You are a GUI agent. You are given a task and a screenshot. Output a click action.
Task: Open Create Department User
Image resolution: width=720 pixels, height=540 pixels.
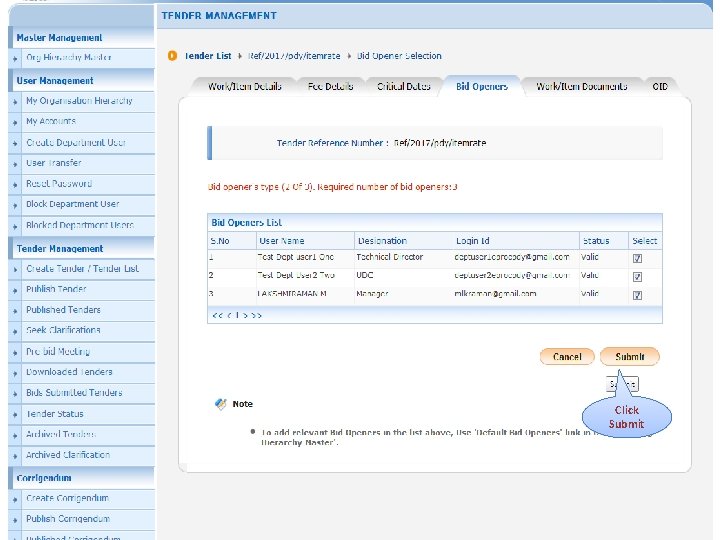(76, 142)
